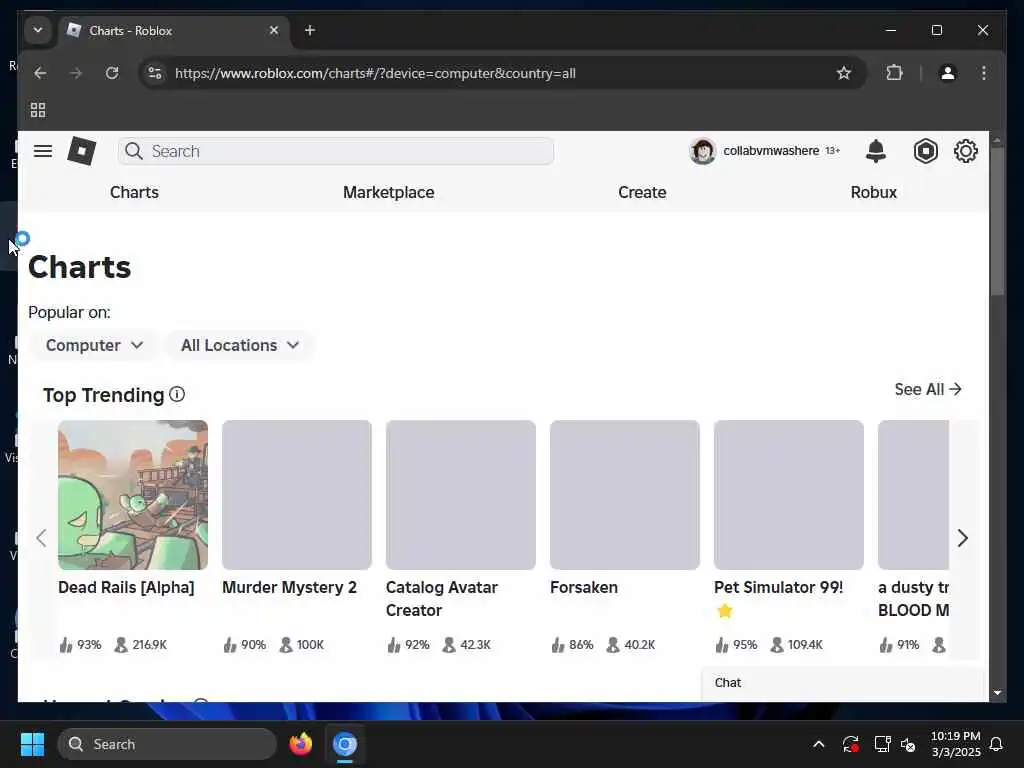
Task: Click See All for Top Trending
Action: click(x=927, y=389)
